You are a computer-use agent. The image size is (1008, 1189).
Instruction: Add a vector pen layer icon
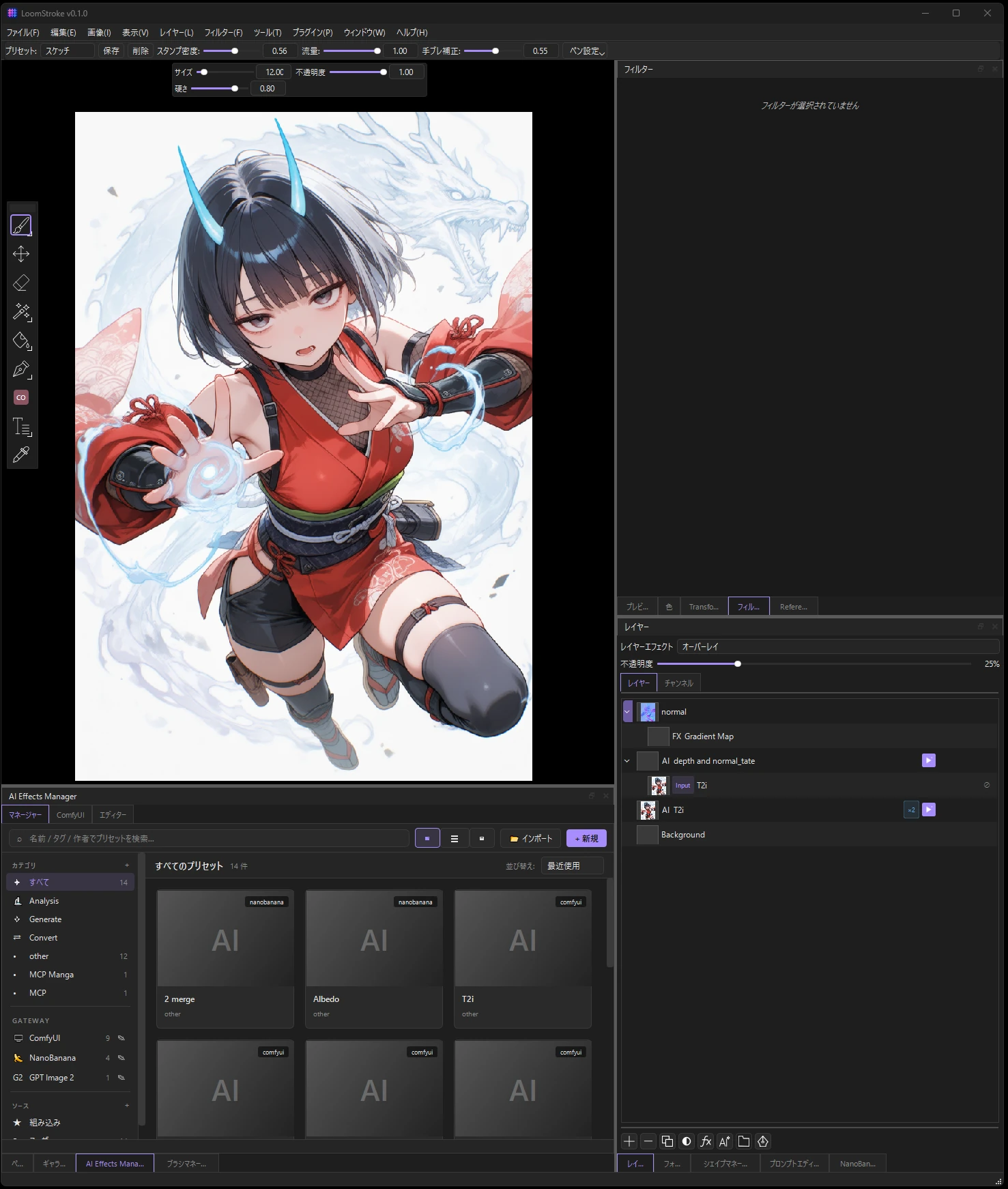pos(763,1141)
